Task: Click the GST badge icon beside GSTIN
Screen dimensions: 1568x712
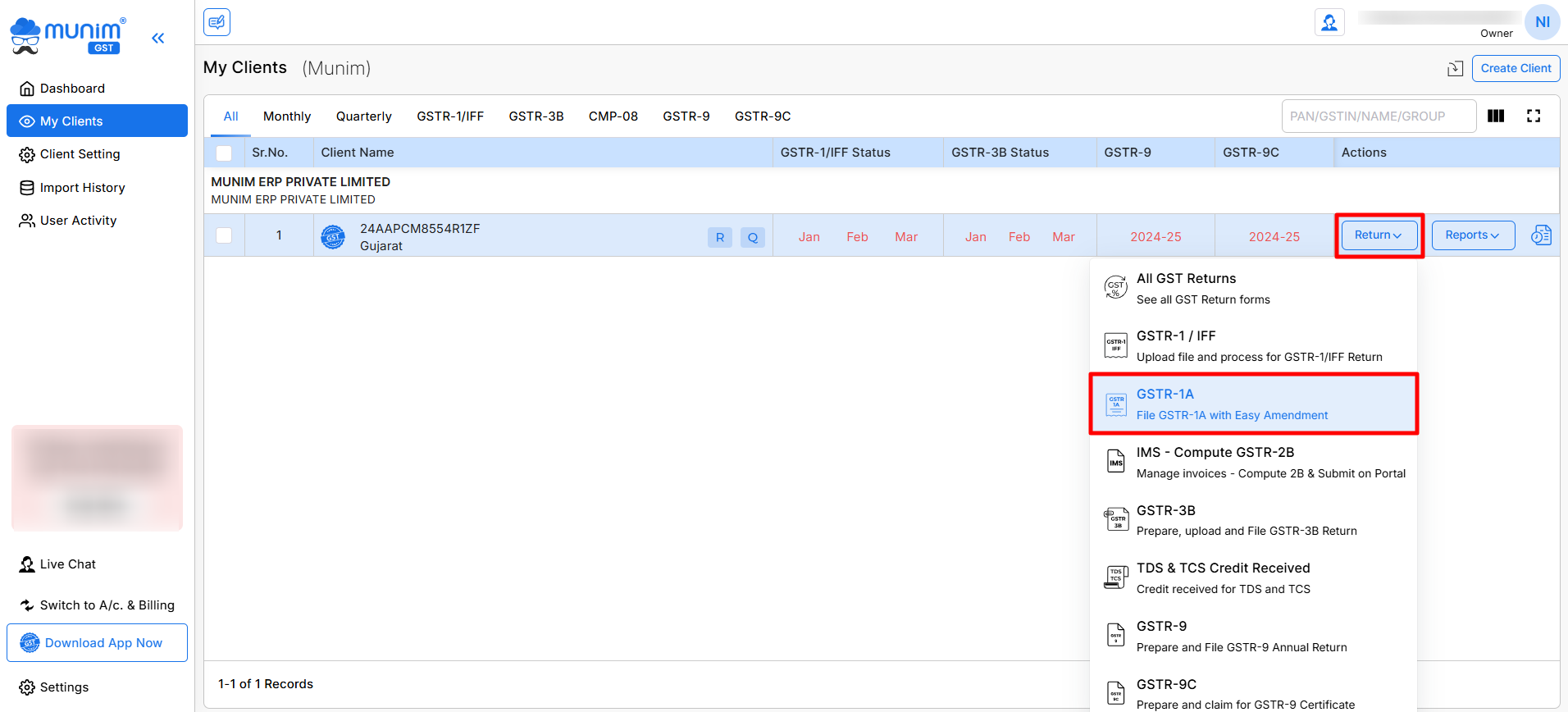Action: pos(333,237)
